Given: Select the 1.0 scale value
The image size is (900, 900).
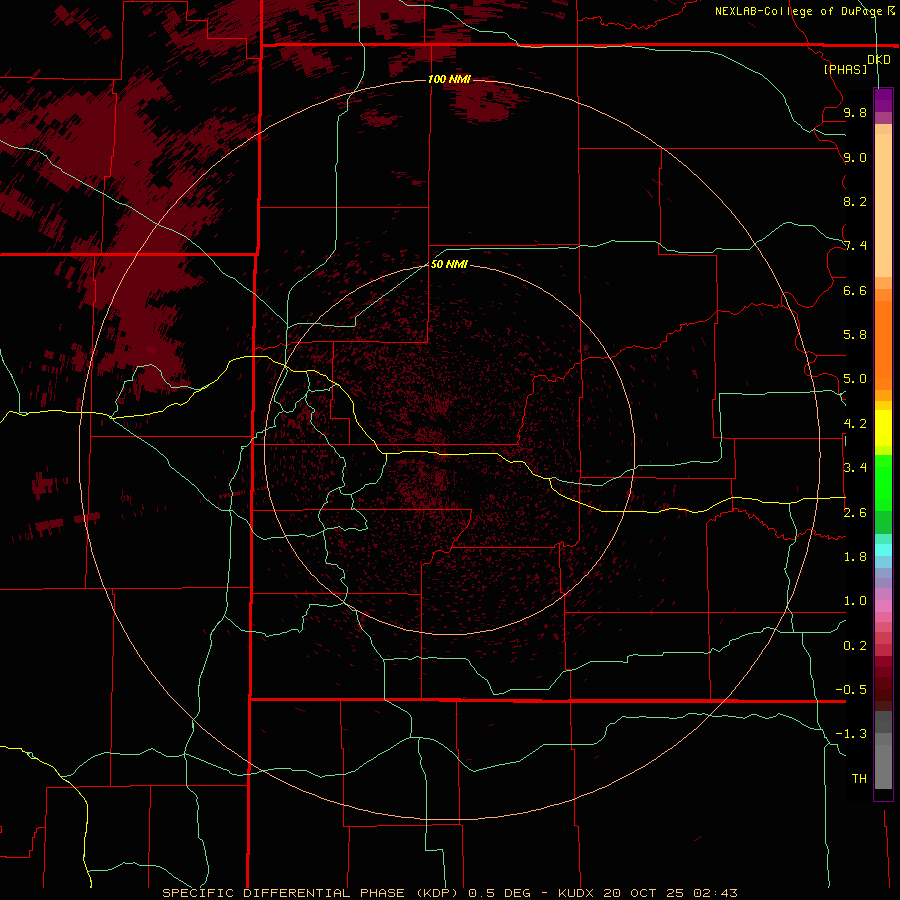Looking at the screenshot, I should point(855,601).
